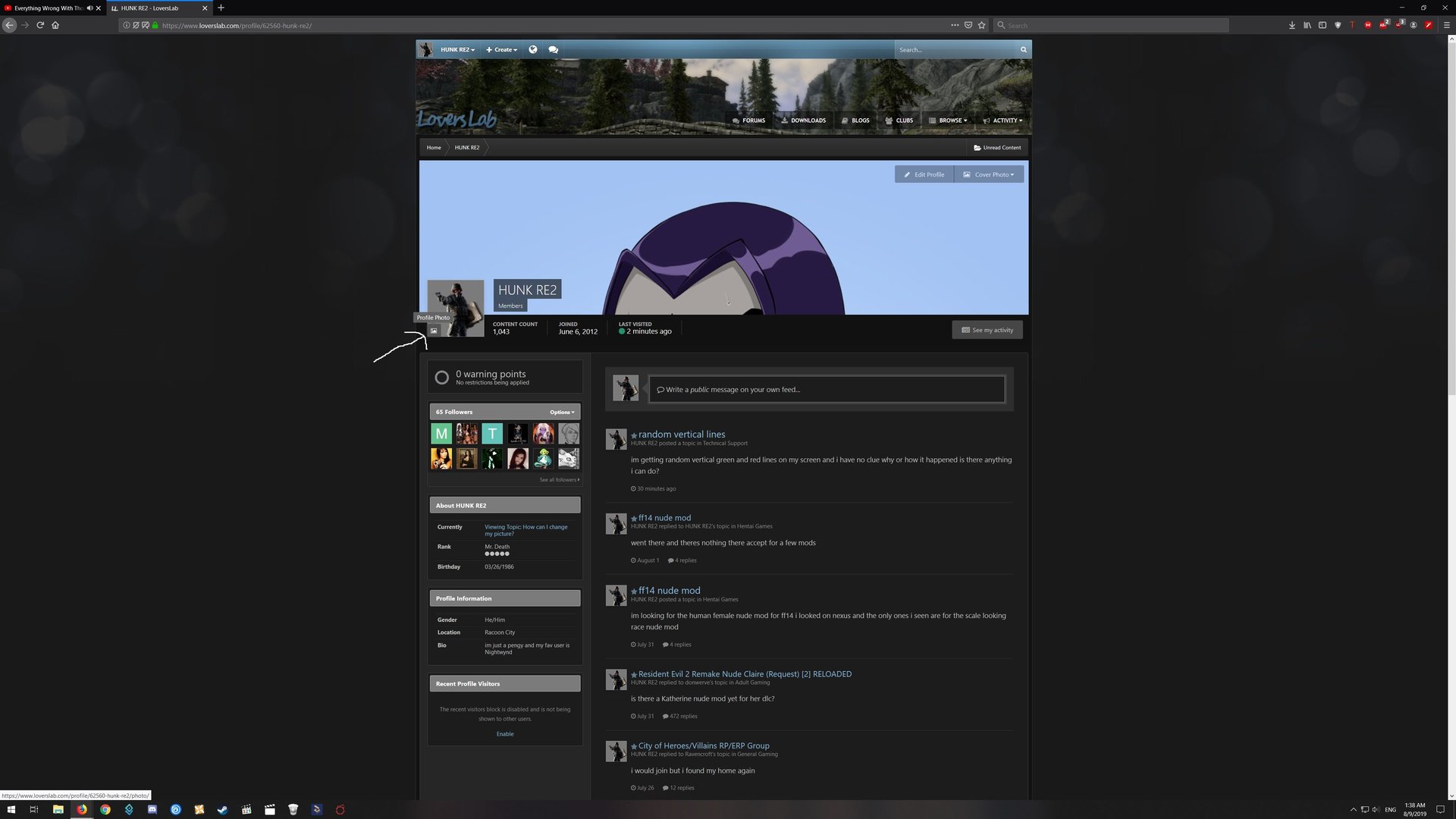Enable the recent profile visitors block

click(505, 734)
